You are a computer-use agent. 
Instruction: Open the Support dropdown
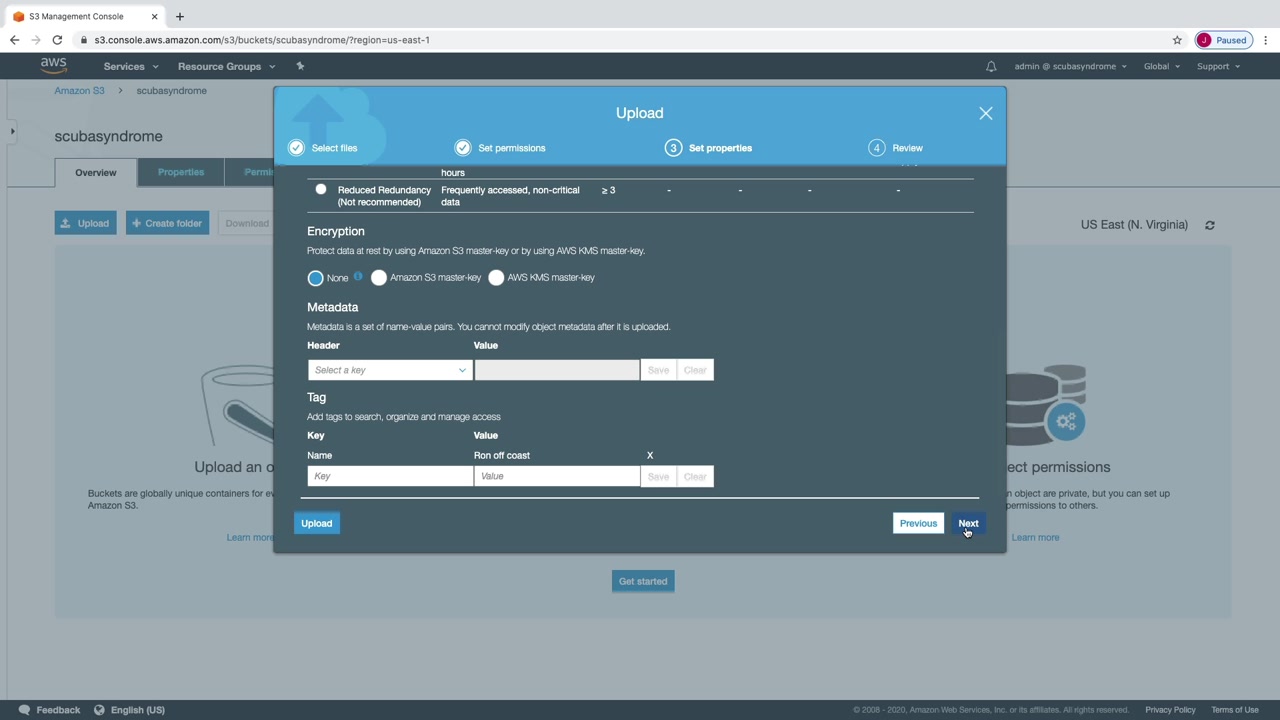click(1218, 66)
